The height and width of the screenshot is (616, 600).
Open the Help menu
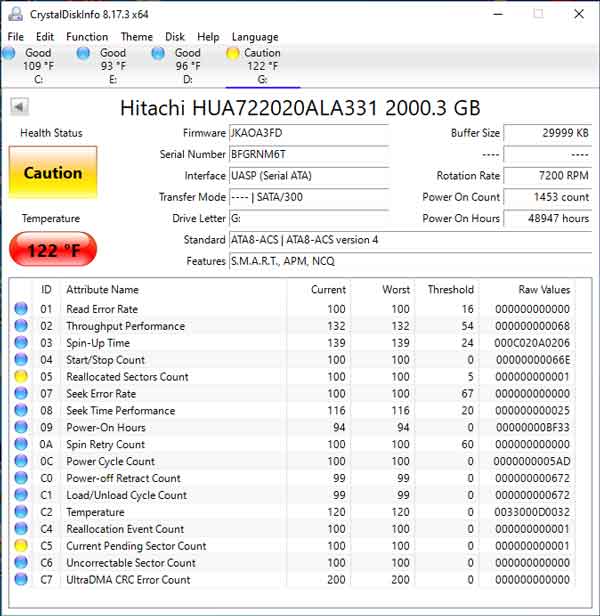[208, 37]
